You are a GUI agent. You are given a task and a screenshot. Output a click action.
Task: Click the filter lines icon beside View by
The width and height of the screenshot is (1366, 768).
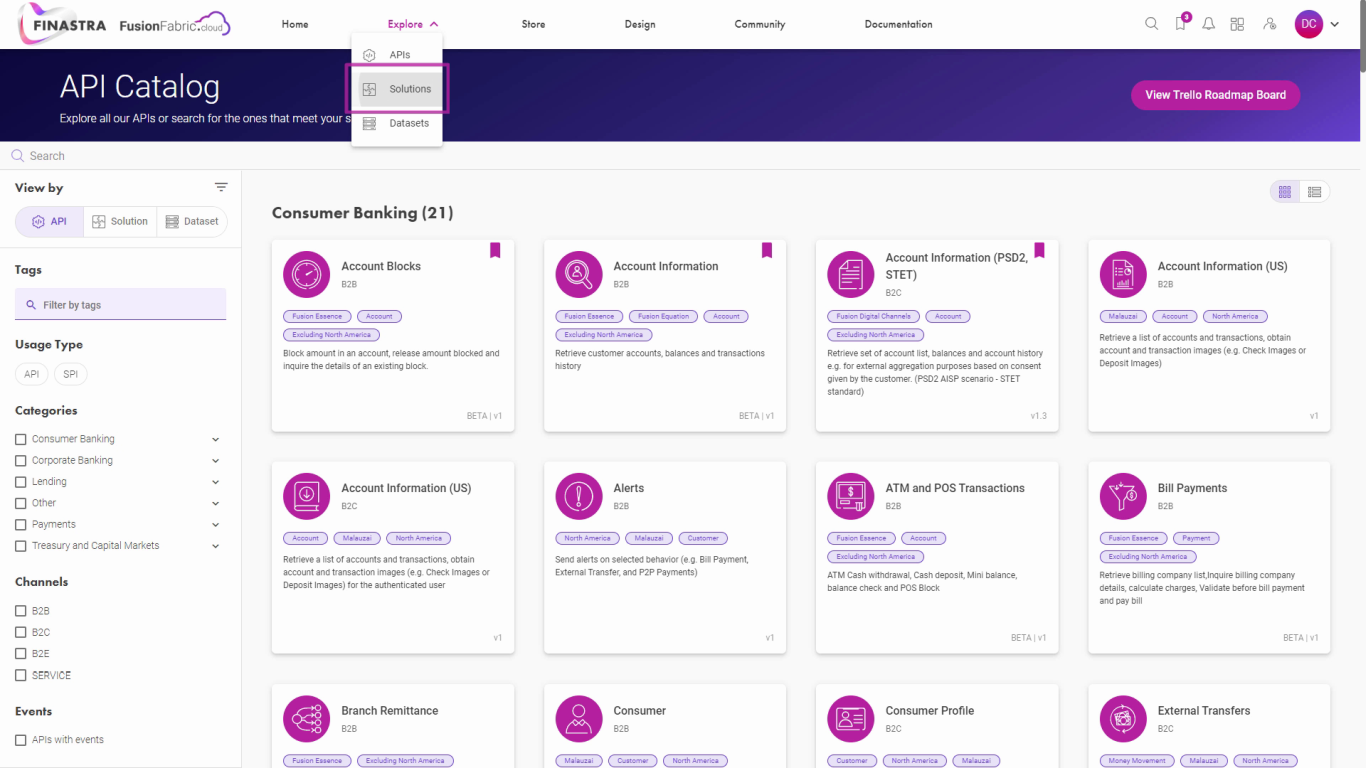221,187
